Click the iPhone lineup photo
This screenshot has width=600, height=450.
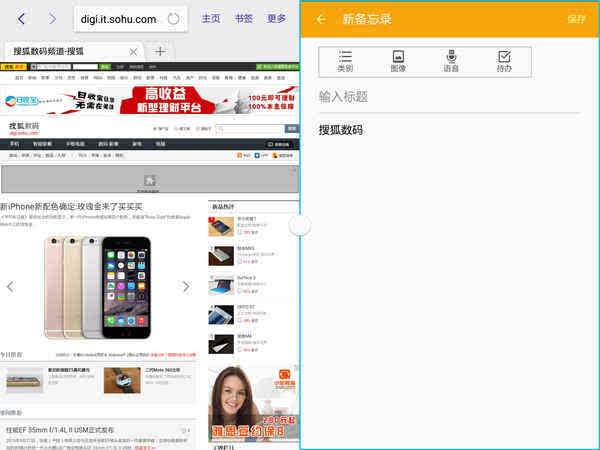(98, 288)
